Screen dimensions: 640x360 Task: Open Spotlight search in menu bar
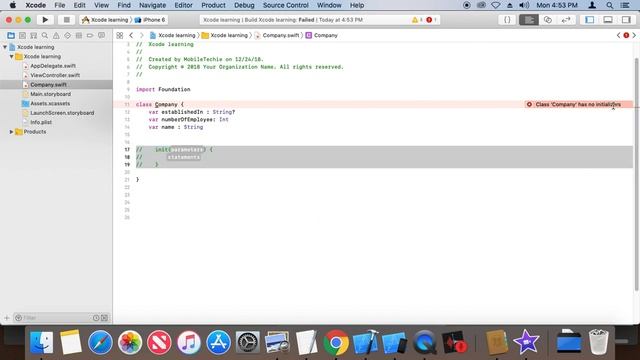tap(609, 5)
